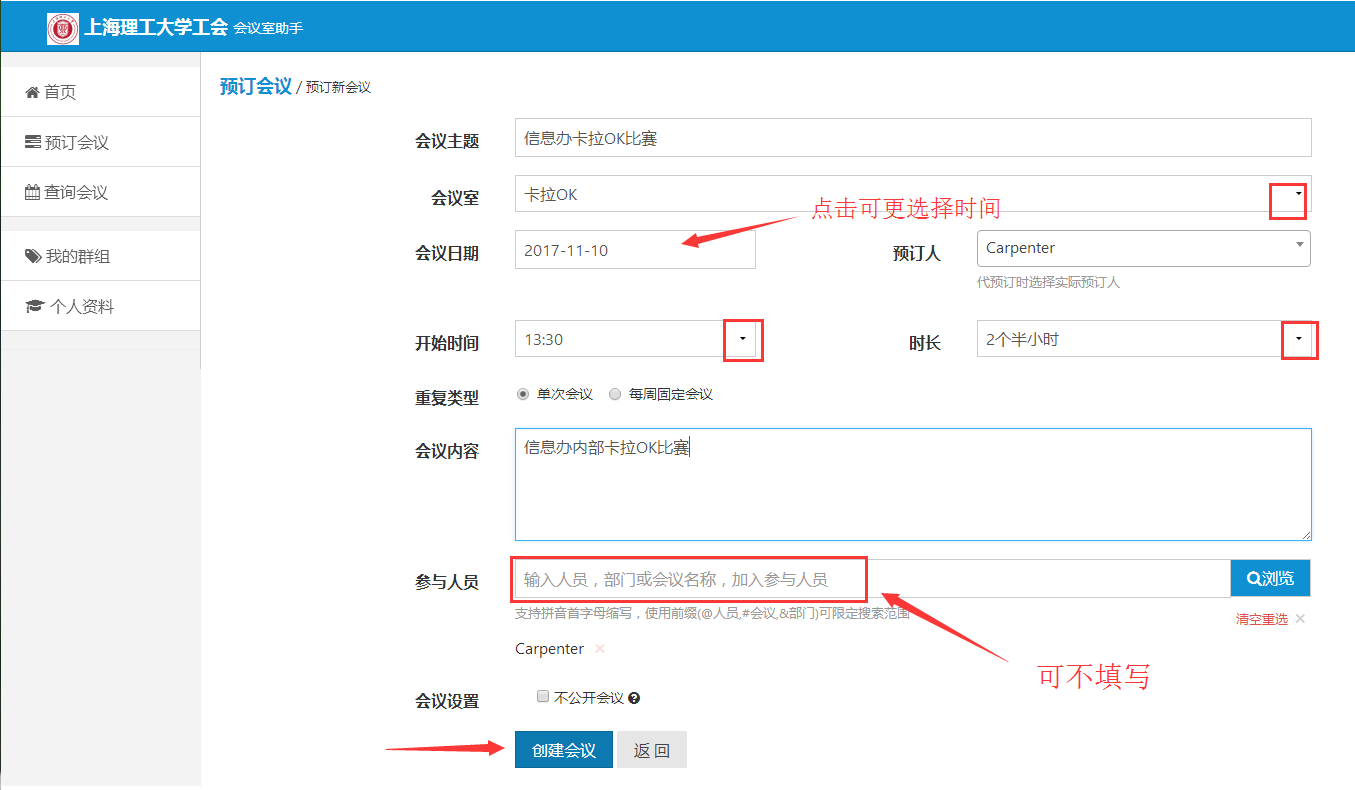Remove Carpenter from participants with the x icon

(600, 649)
